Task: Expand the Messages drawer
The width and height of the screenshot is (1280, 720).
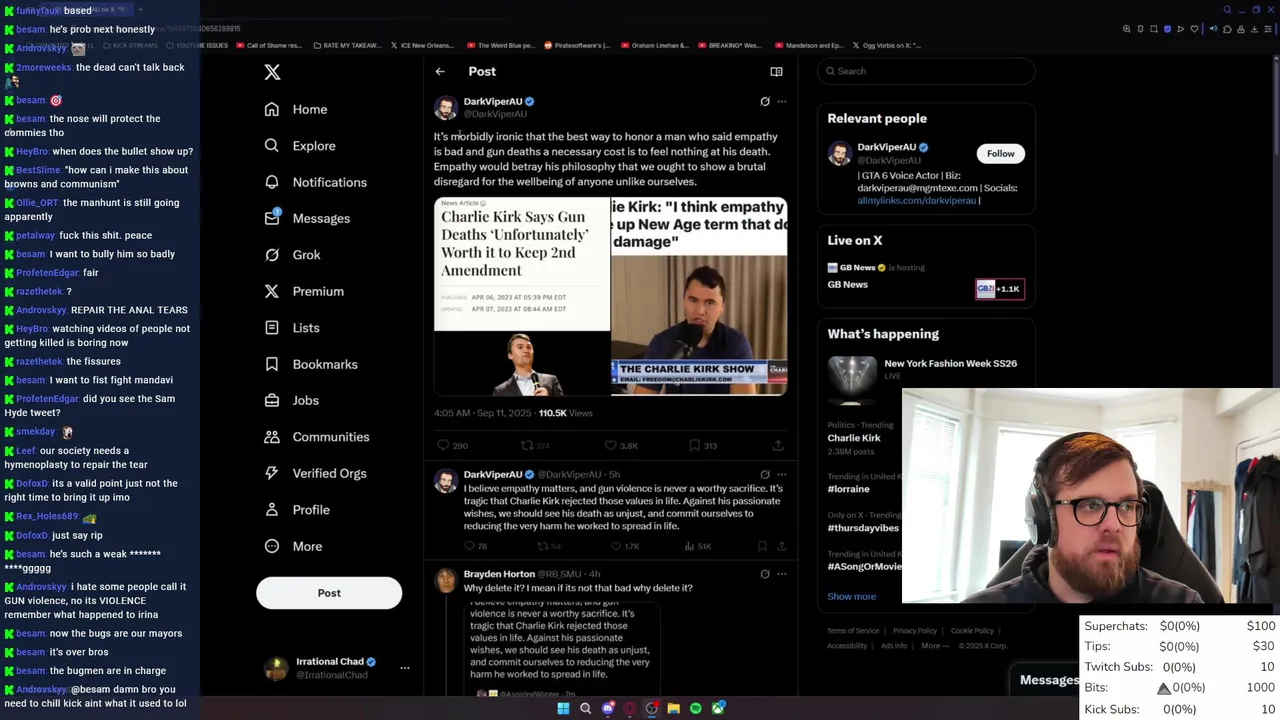Action: (1048, 680)
